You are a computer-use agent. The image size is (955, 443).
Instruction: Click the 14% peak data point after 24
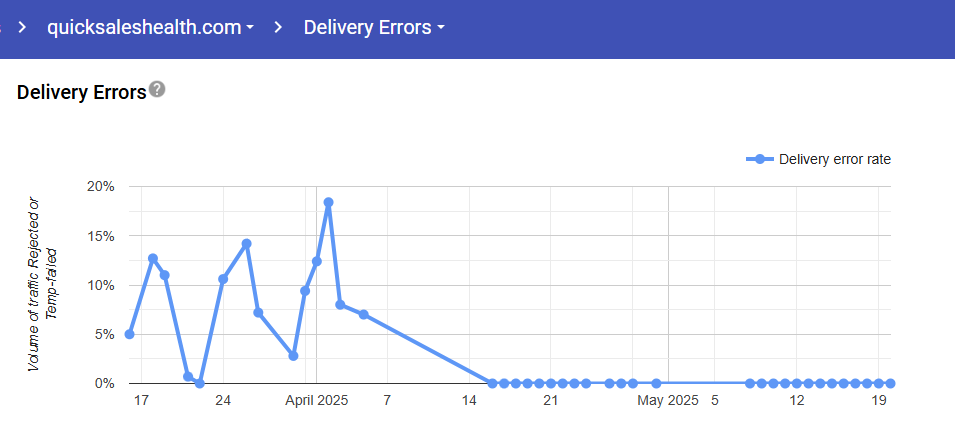coord(246,243)
